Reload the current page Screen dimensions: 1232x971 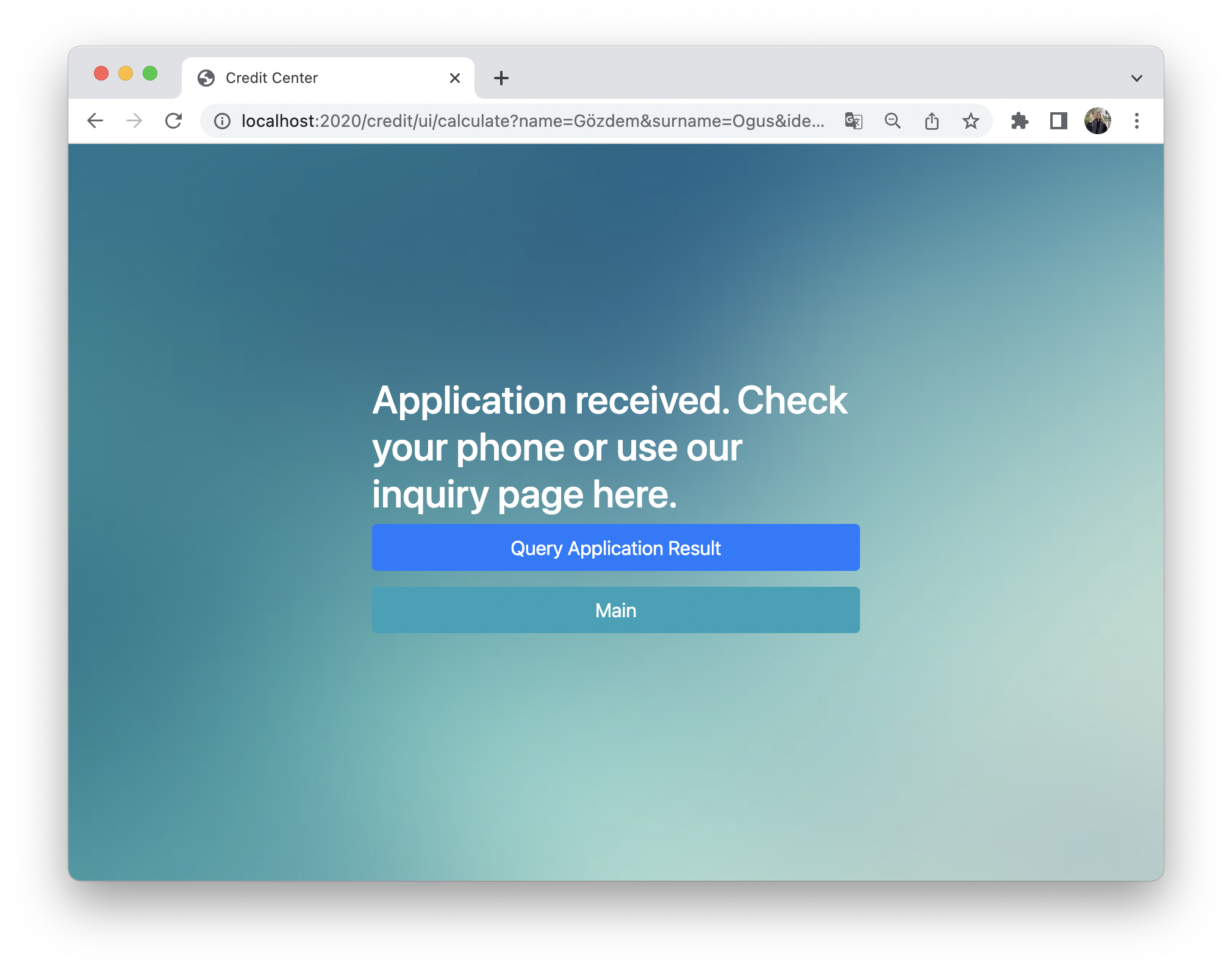174,121
